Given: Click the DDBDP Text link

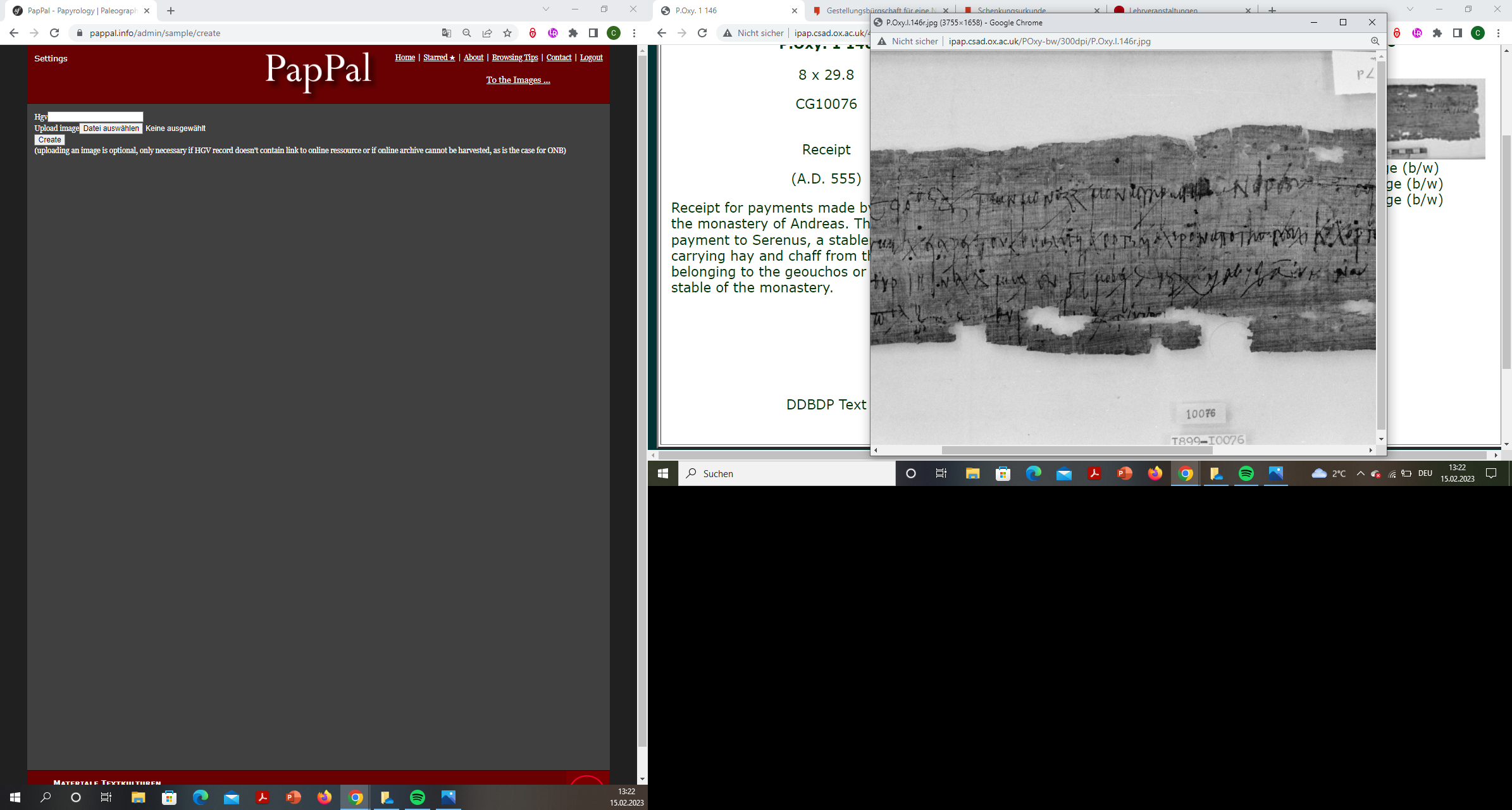Looking at the screenshot, I should [826, 404].
